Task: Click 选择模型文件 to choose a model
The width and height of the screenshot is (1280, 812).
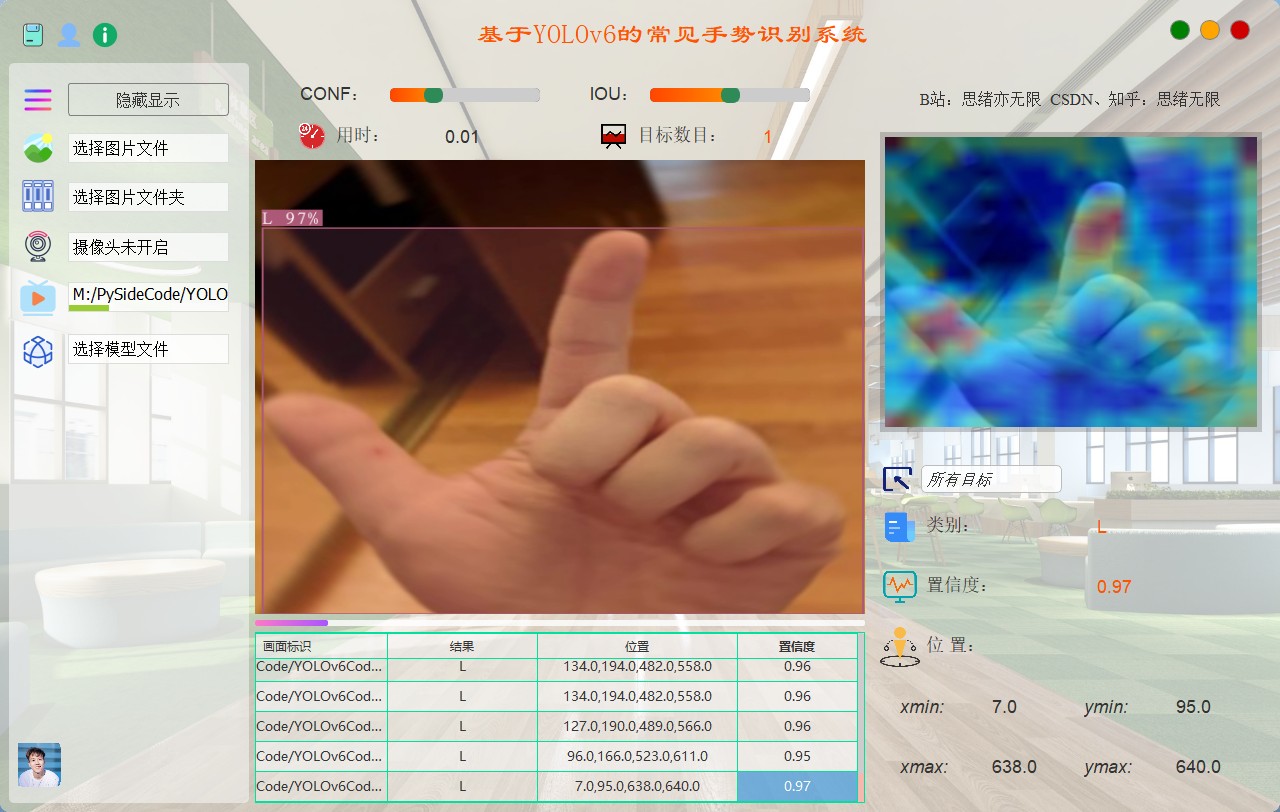Action: pos(148,349)
